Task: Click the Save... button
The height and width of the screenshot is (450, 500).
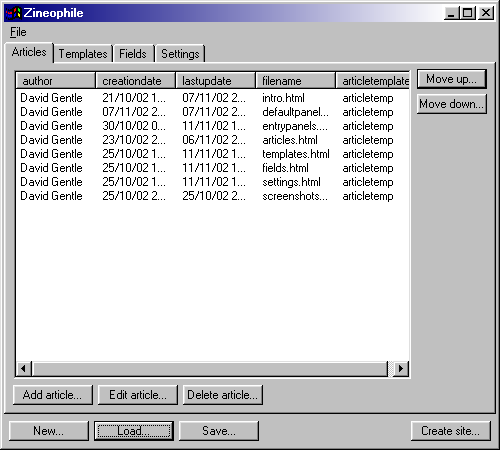Action: [219, 431]
